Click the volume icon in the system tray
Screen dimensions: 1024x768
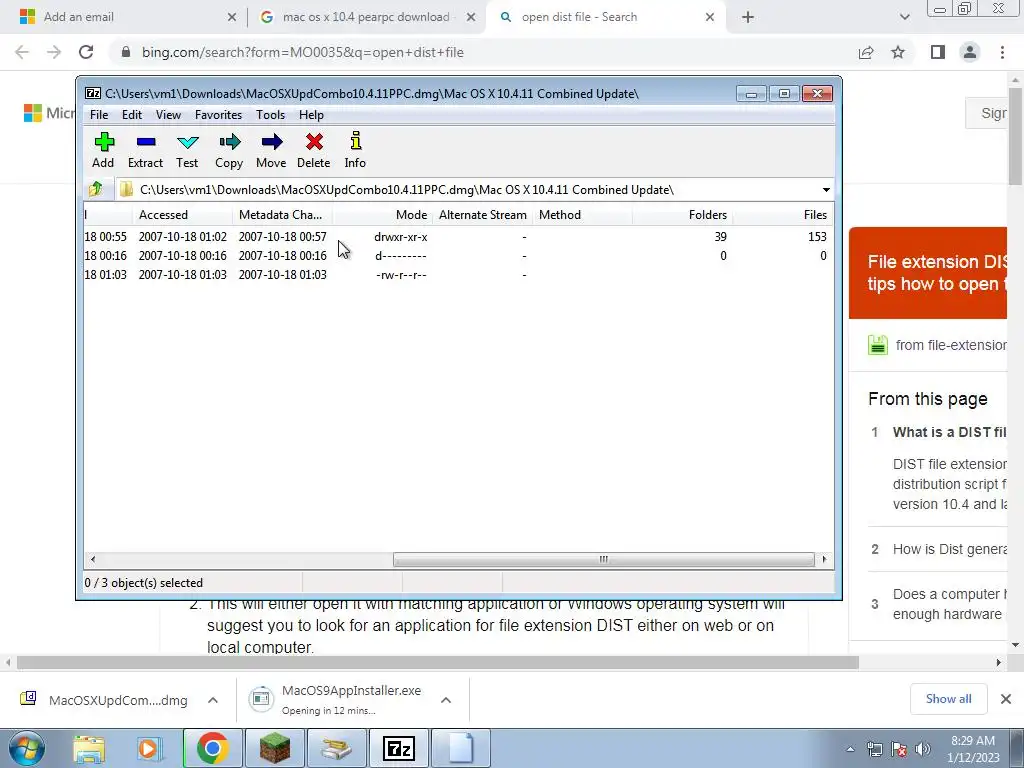pyautogui.click(x=922, y=749)
